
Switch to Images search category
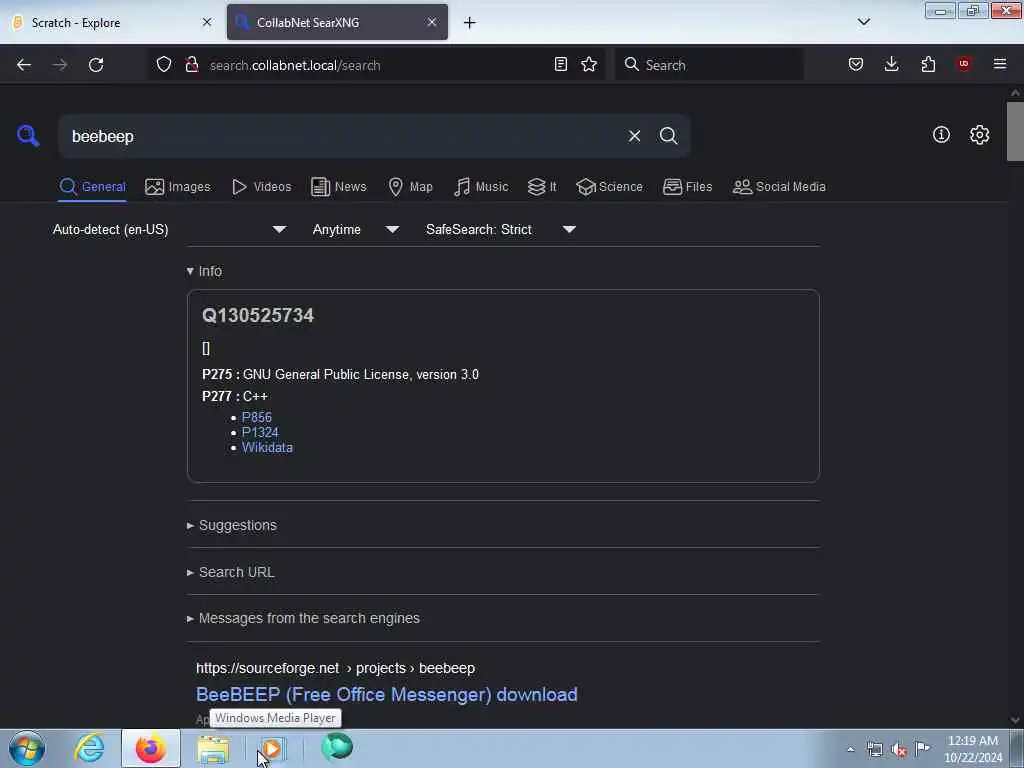pos(178,187)
